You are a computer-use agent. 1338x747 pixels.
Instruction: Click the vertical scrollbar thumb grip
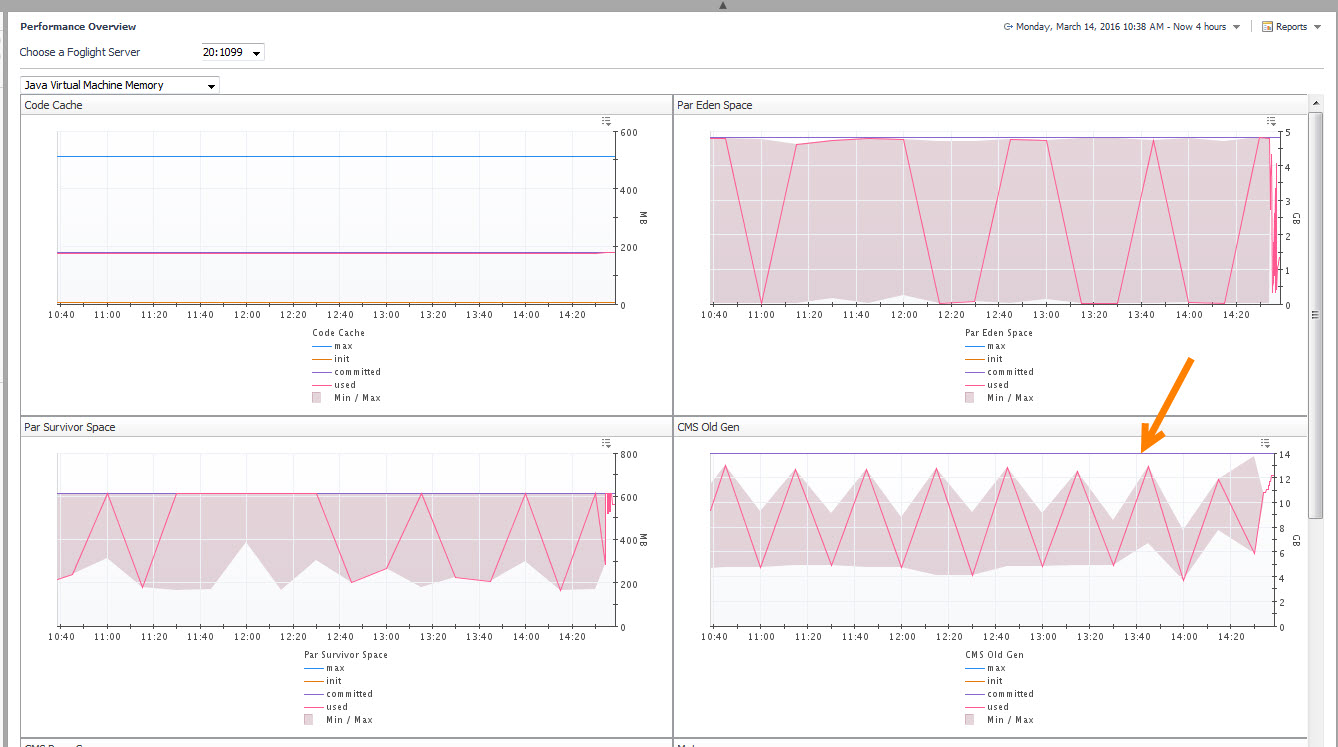[x=1317, y=315]
